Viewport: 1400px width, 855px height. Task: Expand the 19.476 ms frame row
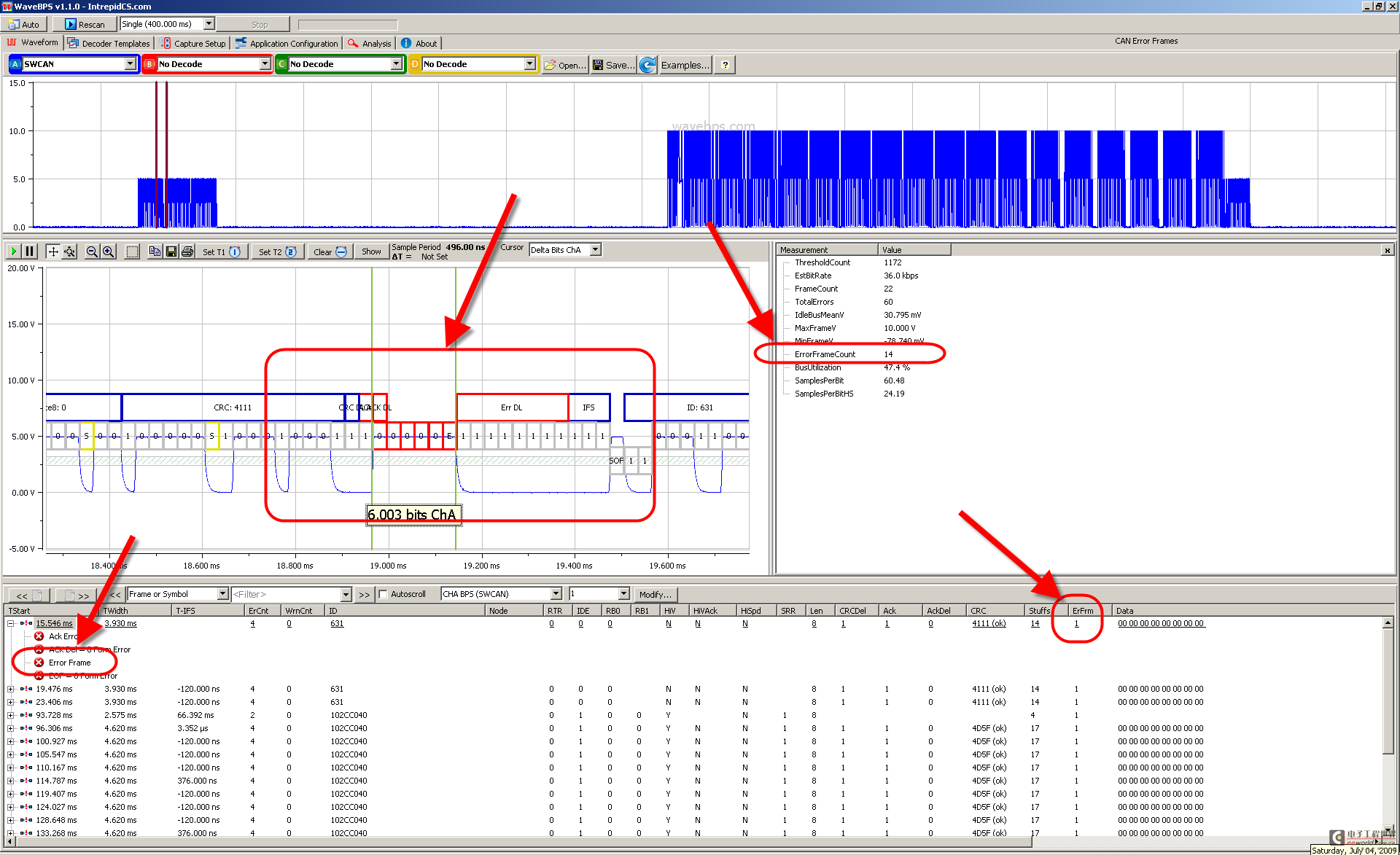click(x=11, y=689)
